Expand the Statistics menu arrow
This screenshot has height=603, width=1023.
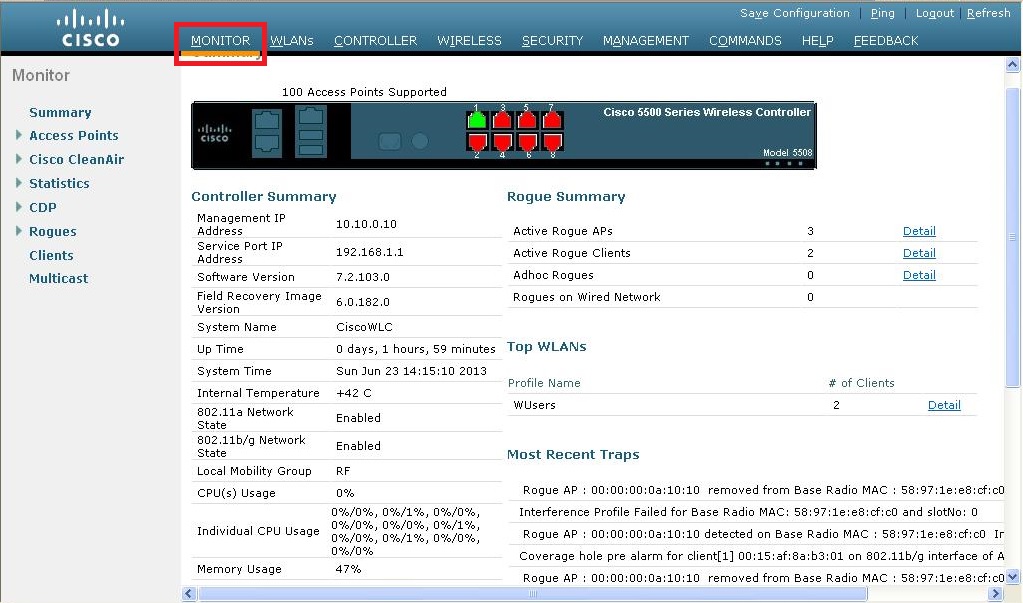tap(19, 183)
